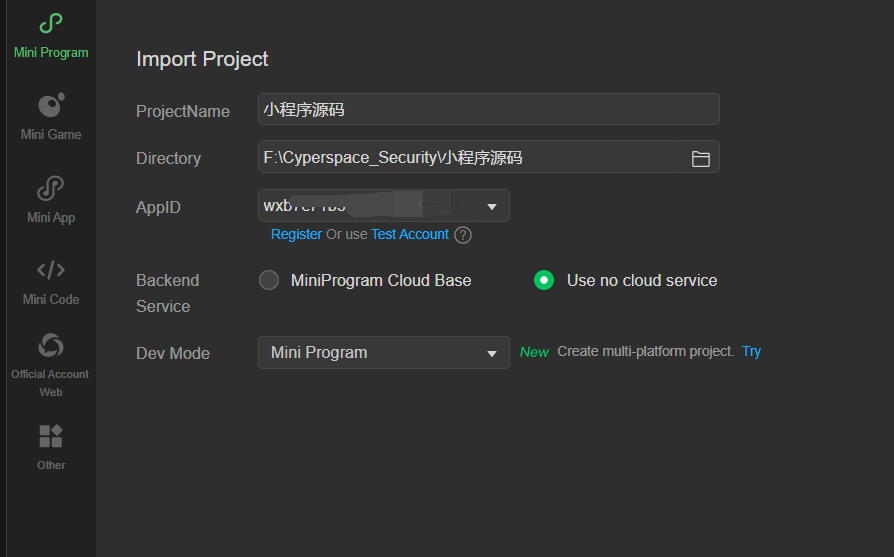Open the Mini Code section

[51, 282]
